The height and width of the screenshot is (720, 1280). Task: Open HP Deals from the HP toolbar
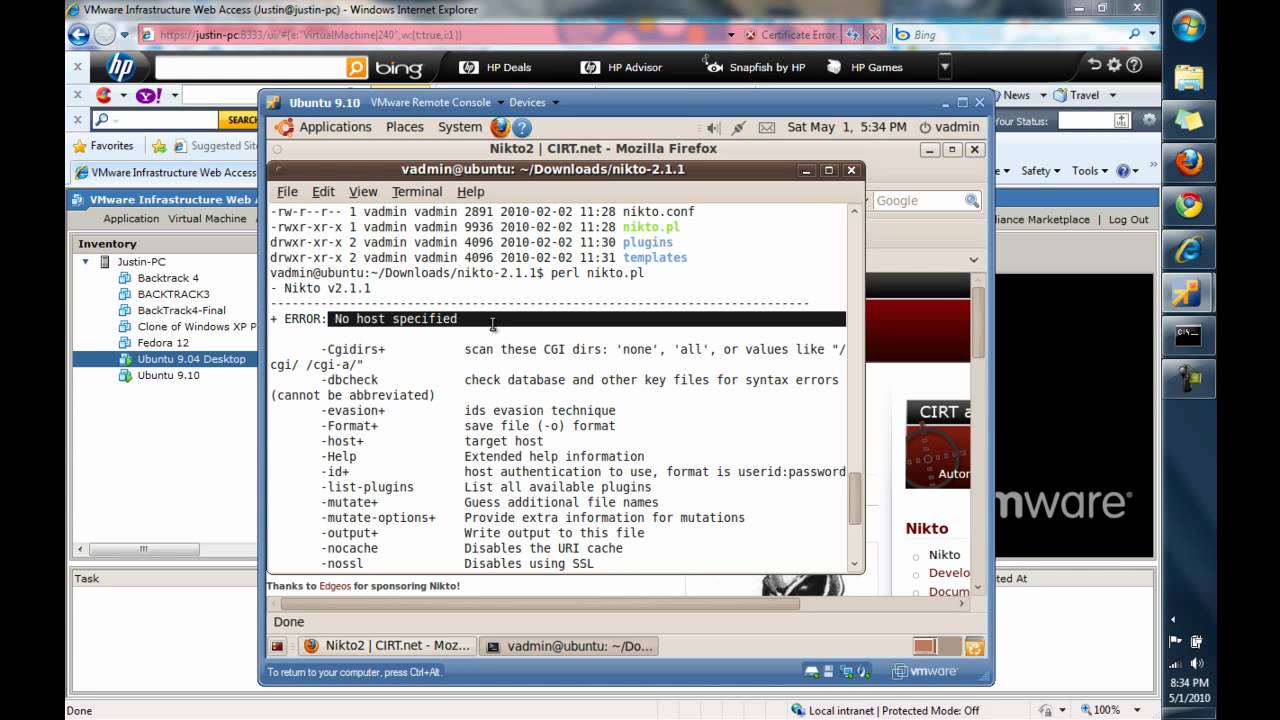tap(495, 67)
